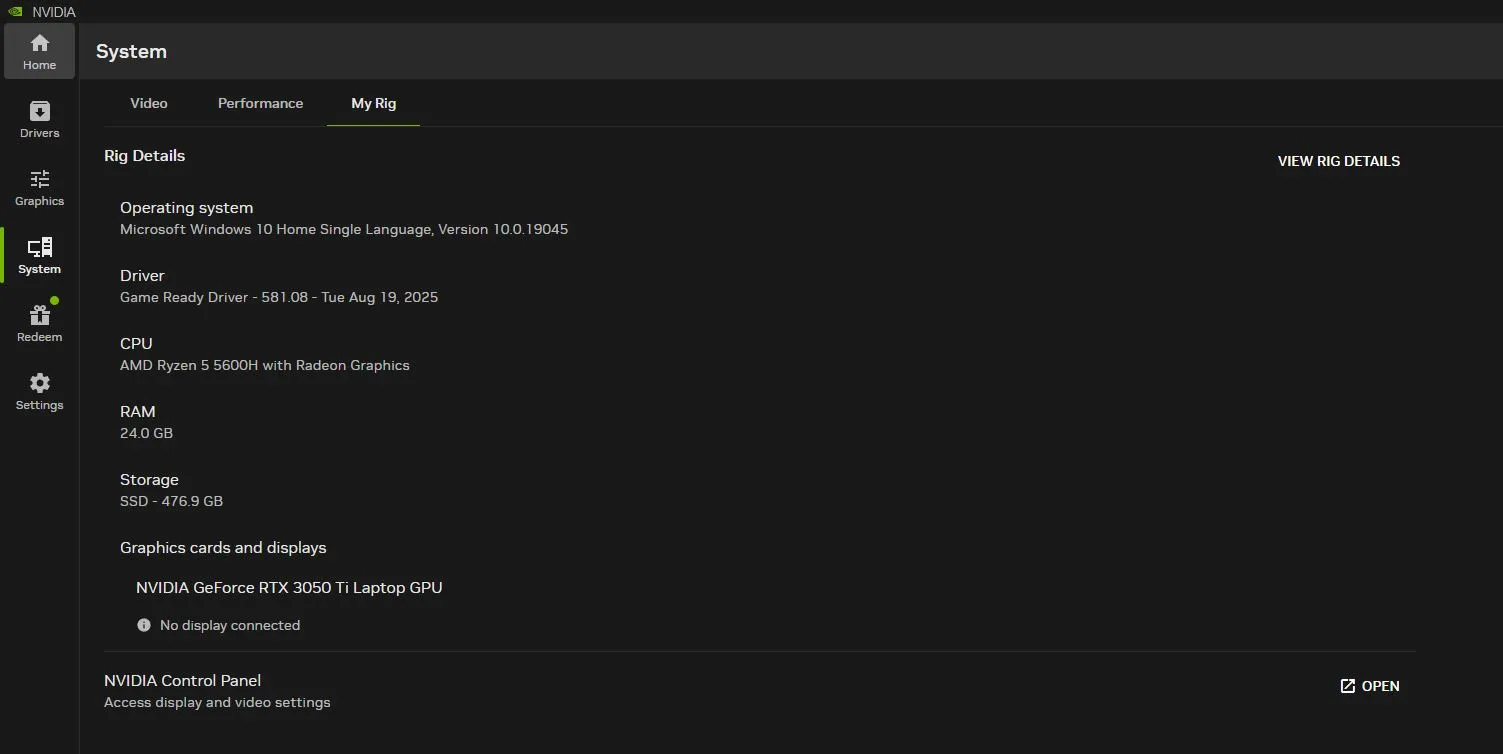Open Settings gear in sidebar
Viewport: 1503px width, 754px height.
[x=39, y=383]
